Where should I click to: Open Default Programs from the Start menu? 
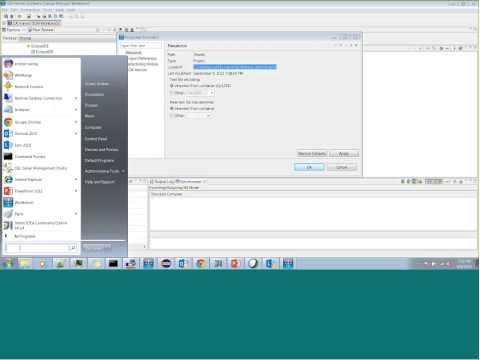(x=99, y=160)
